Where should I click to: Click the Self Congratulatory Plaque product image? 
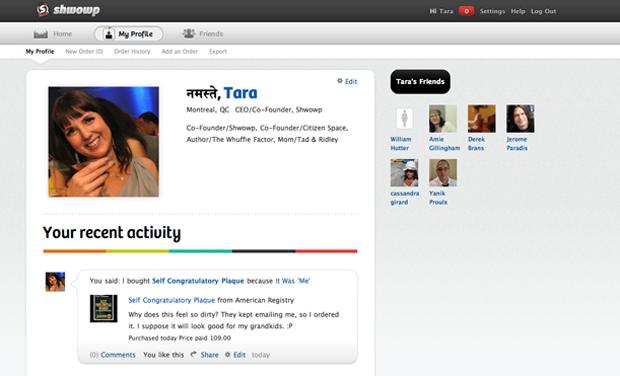tap(104, 308)
